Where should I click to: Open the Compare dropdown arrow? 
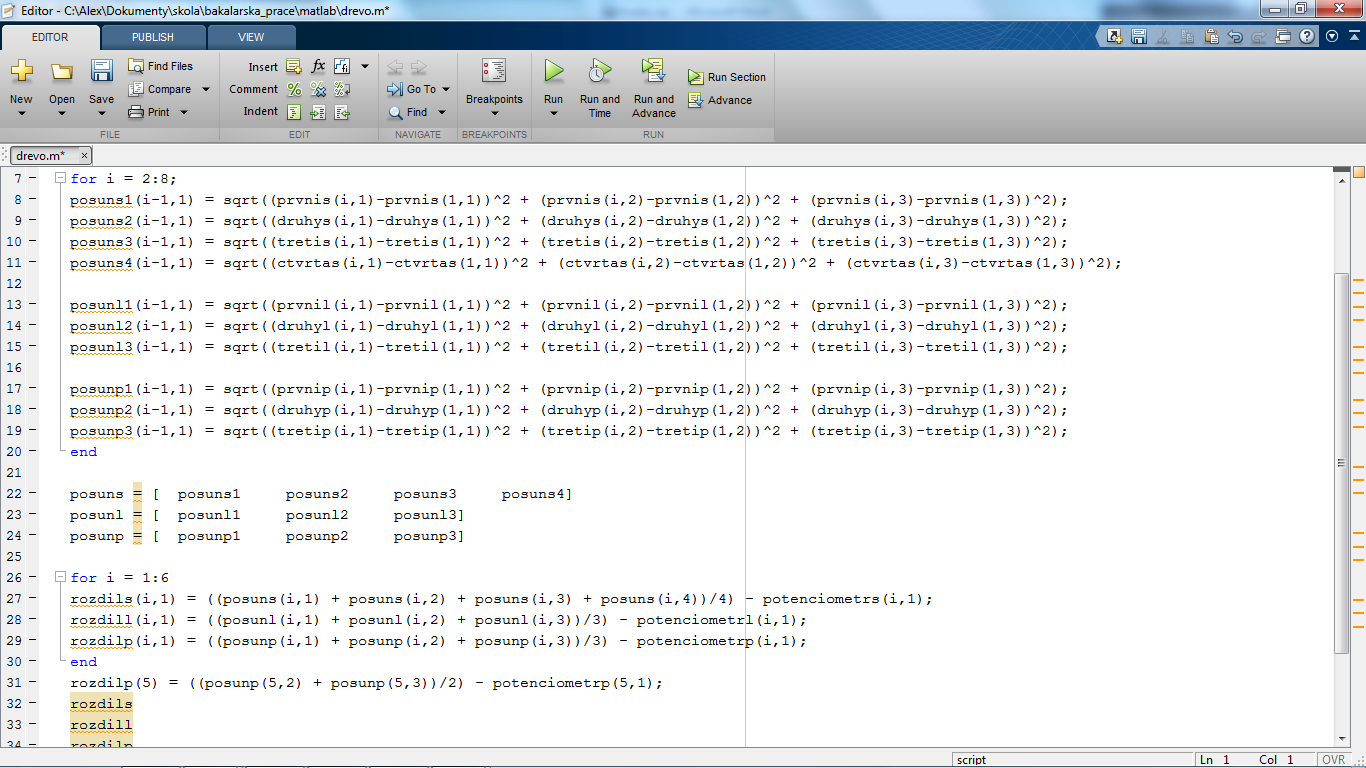[x=206, y=89]
